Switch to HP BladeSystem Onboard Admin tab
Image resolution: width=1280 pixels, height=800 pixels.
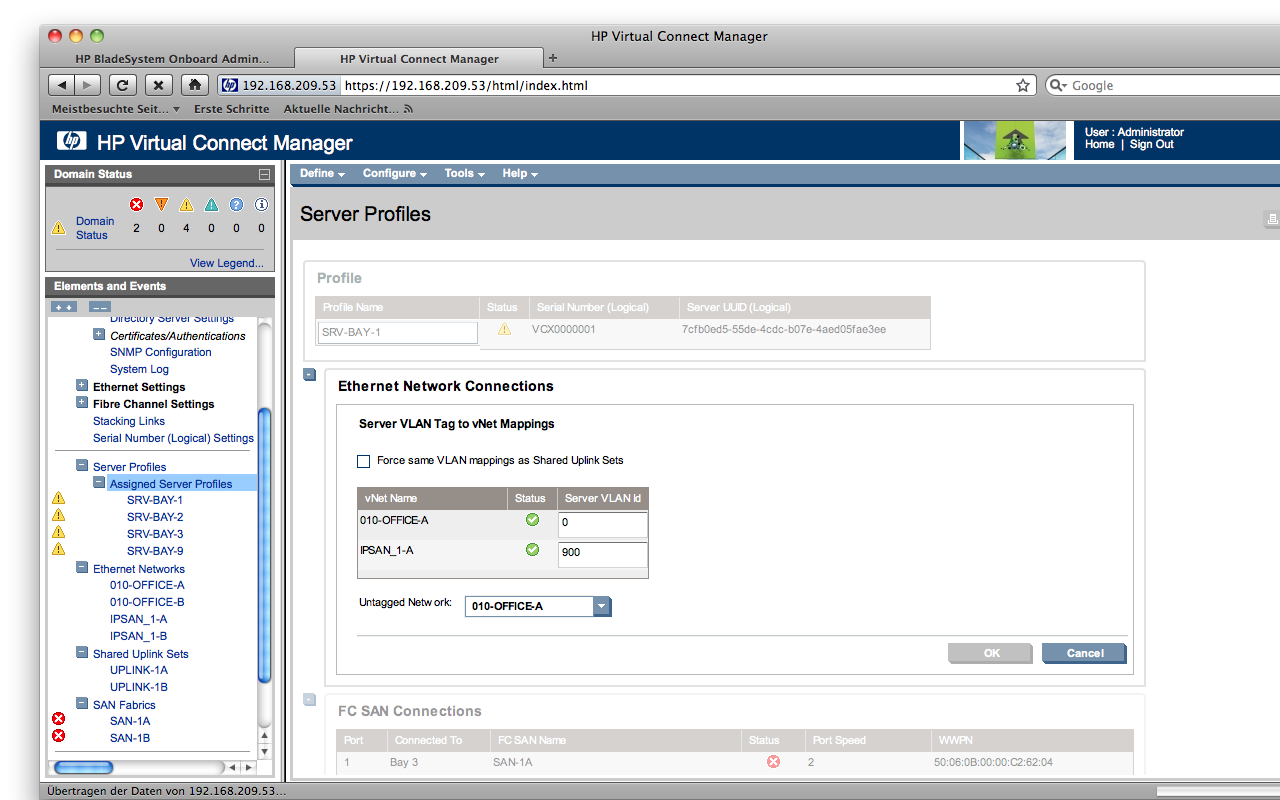point(171,59)
